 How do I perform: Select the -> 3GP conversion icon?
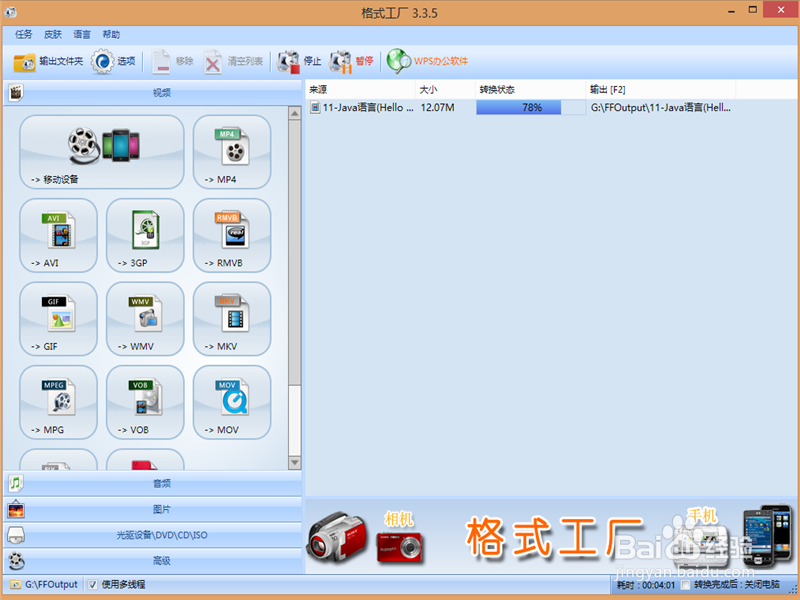145,235
